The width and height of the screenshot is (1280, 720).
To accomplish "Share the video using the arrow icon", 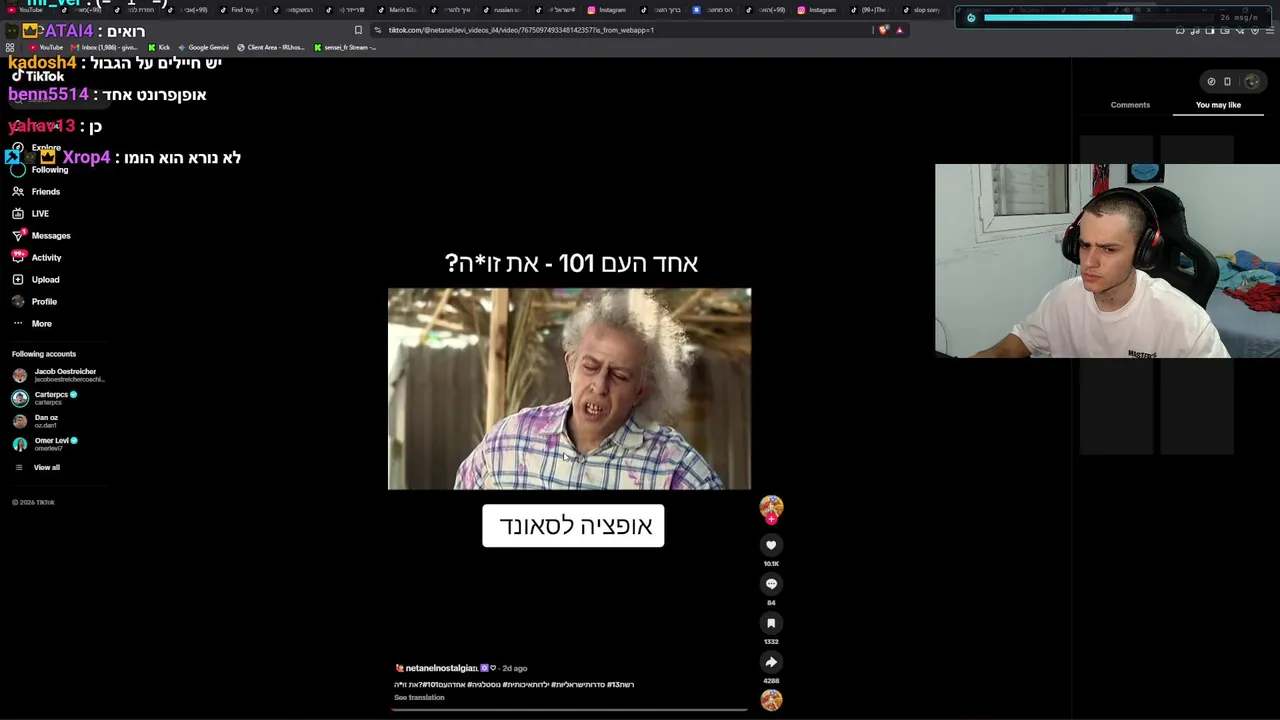I will click(x=771, y=662).
